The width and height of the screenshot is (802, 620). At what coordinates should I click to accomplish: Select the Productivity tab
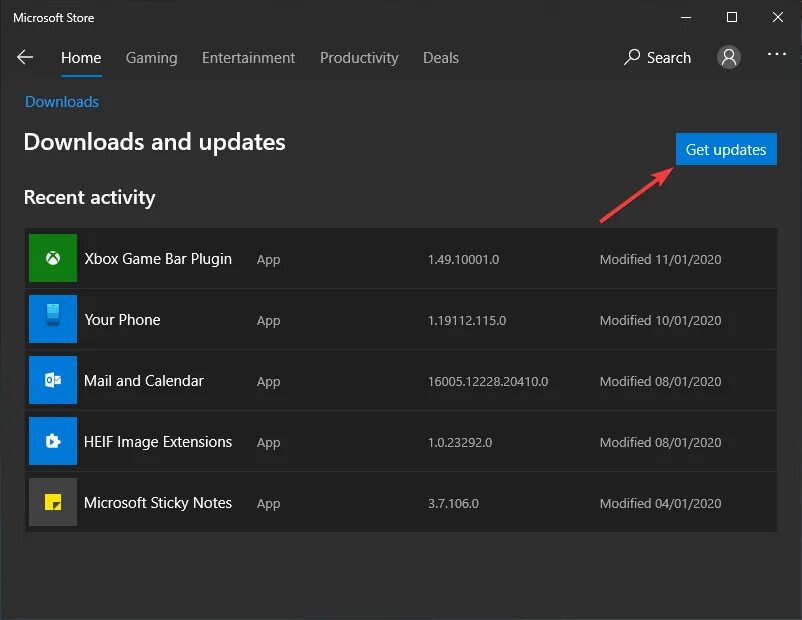359,58
